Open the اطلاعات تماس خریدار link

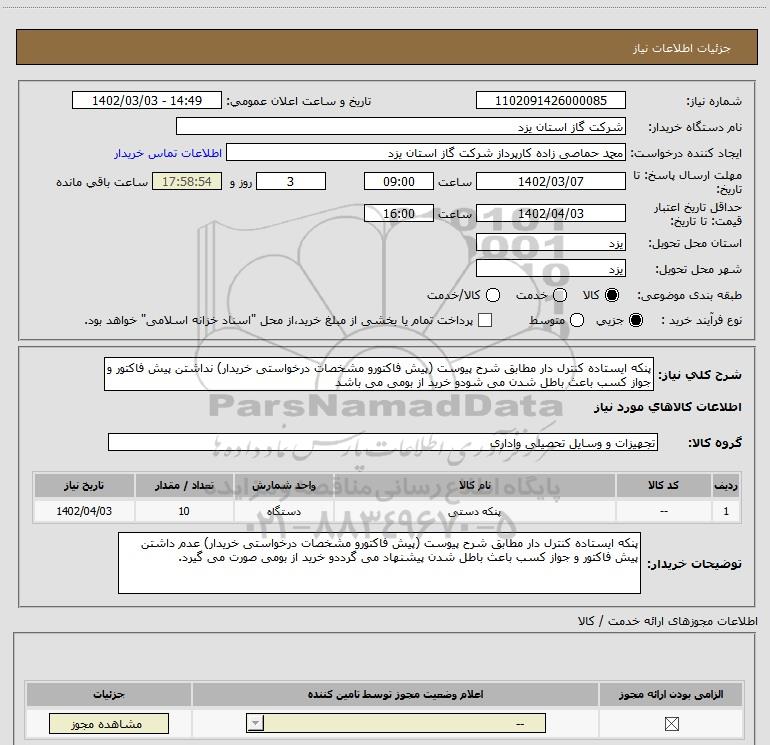[x=168, y=153]
